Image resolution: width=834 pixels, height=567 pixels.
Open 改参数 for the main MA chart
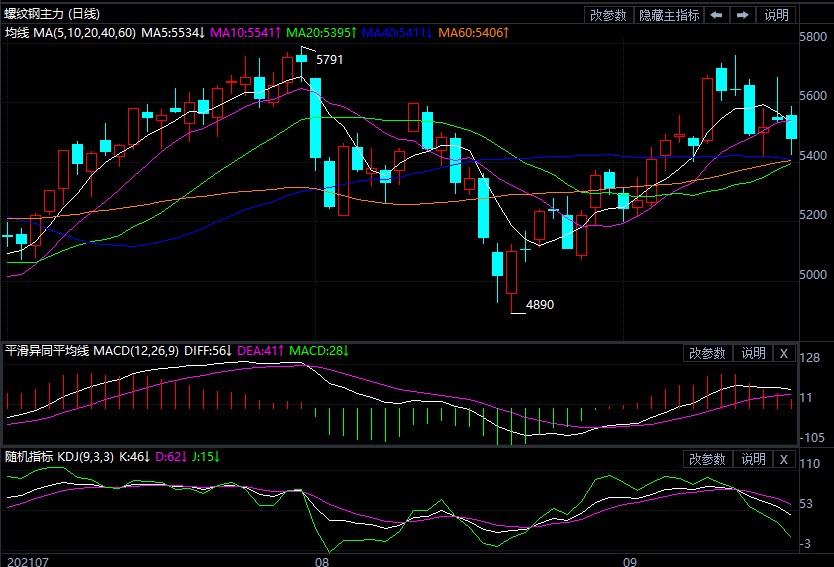(607, 15)
